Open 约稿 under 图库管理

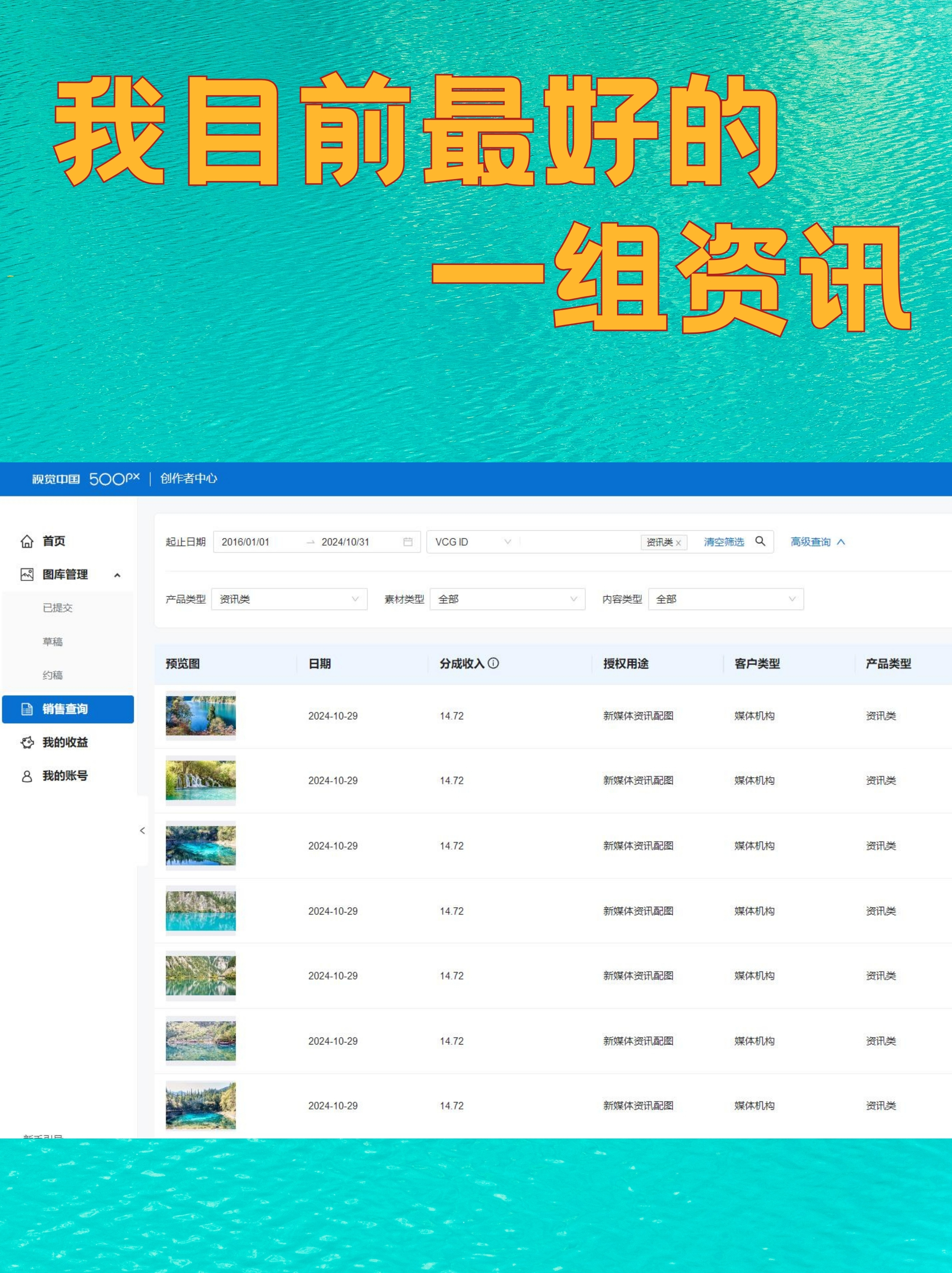53,675
